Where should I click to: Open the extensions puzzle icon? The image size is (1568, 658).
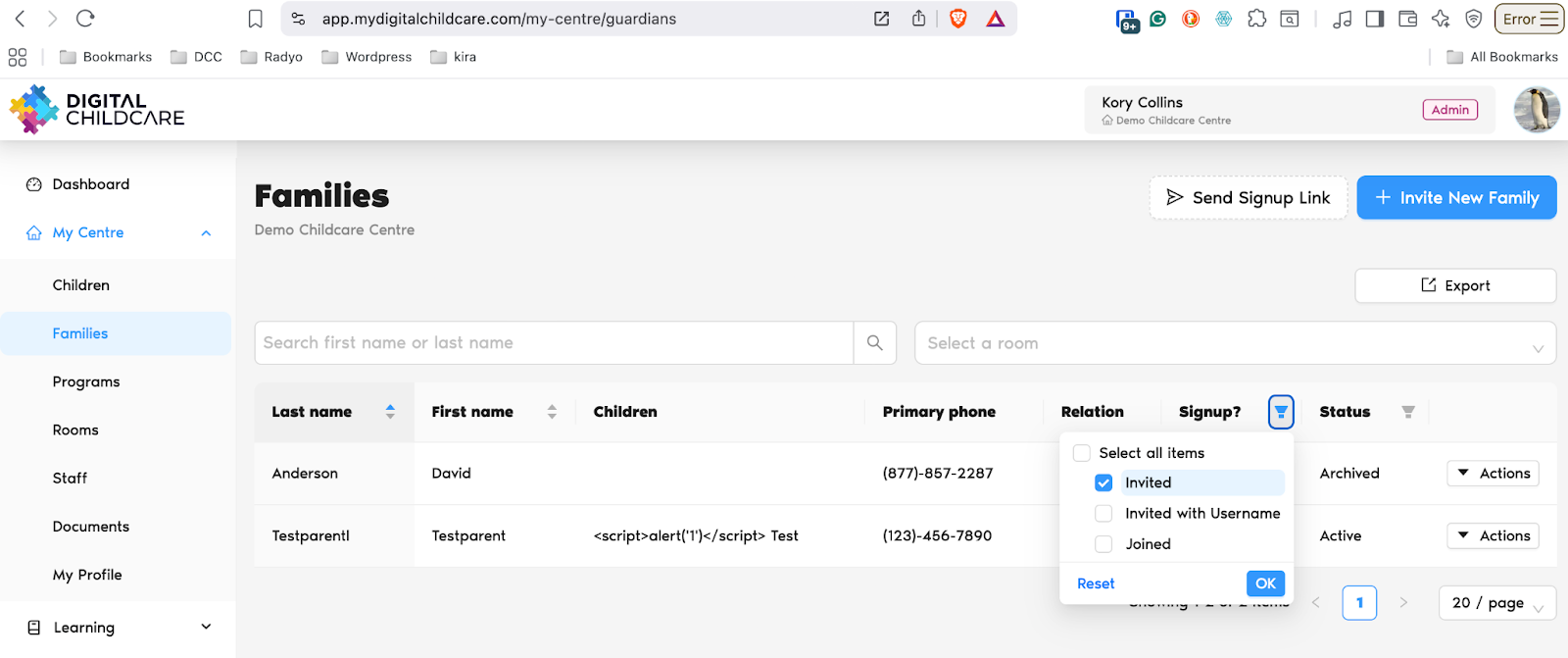pyautogui.click(x=1256, y=19)
